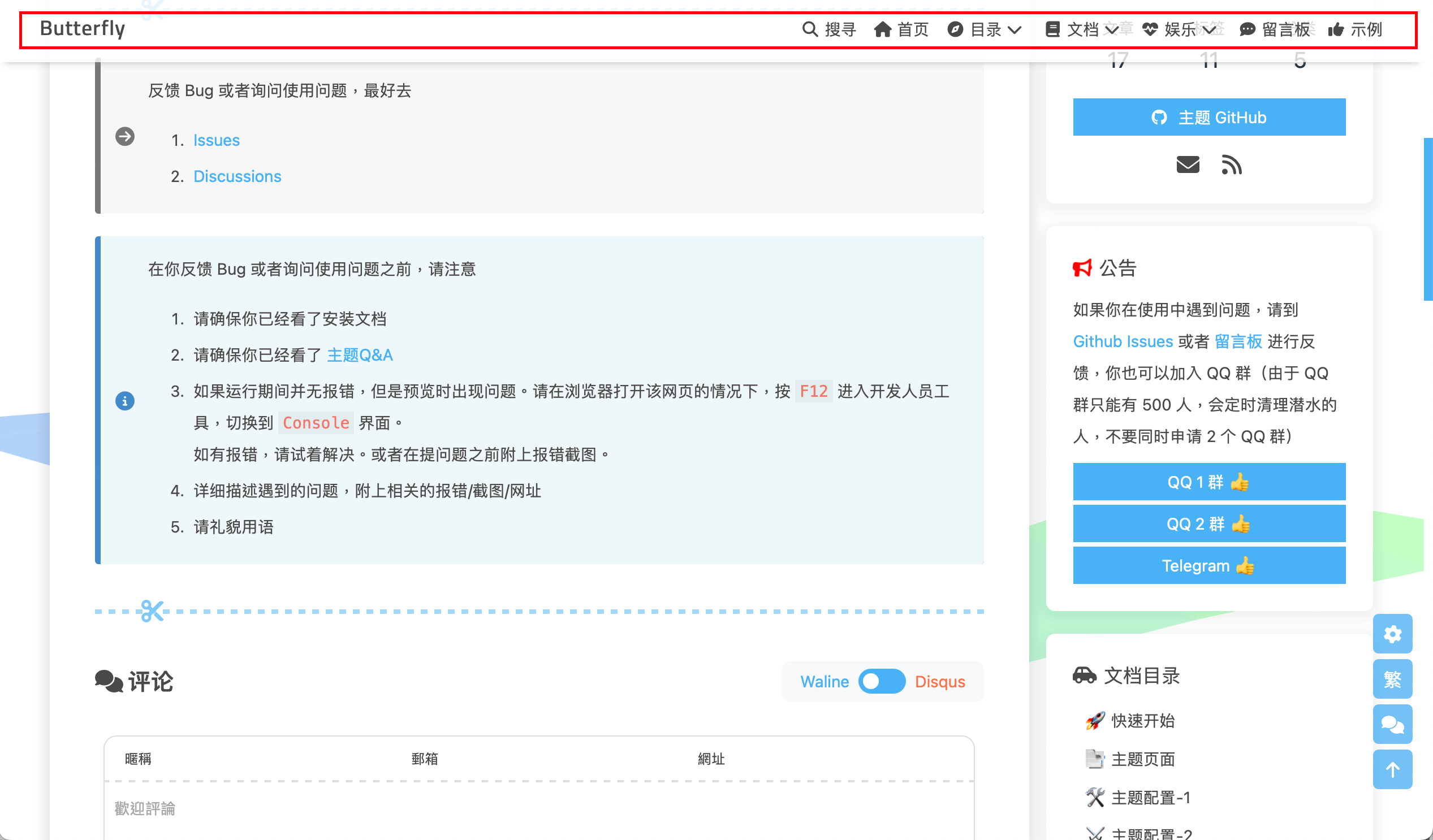
Task: Expand the 目录 dropdown menu
Action: 1015,29
